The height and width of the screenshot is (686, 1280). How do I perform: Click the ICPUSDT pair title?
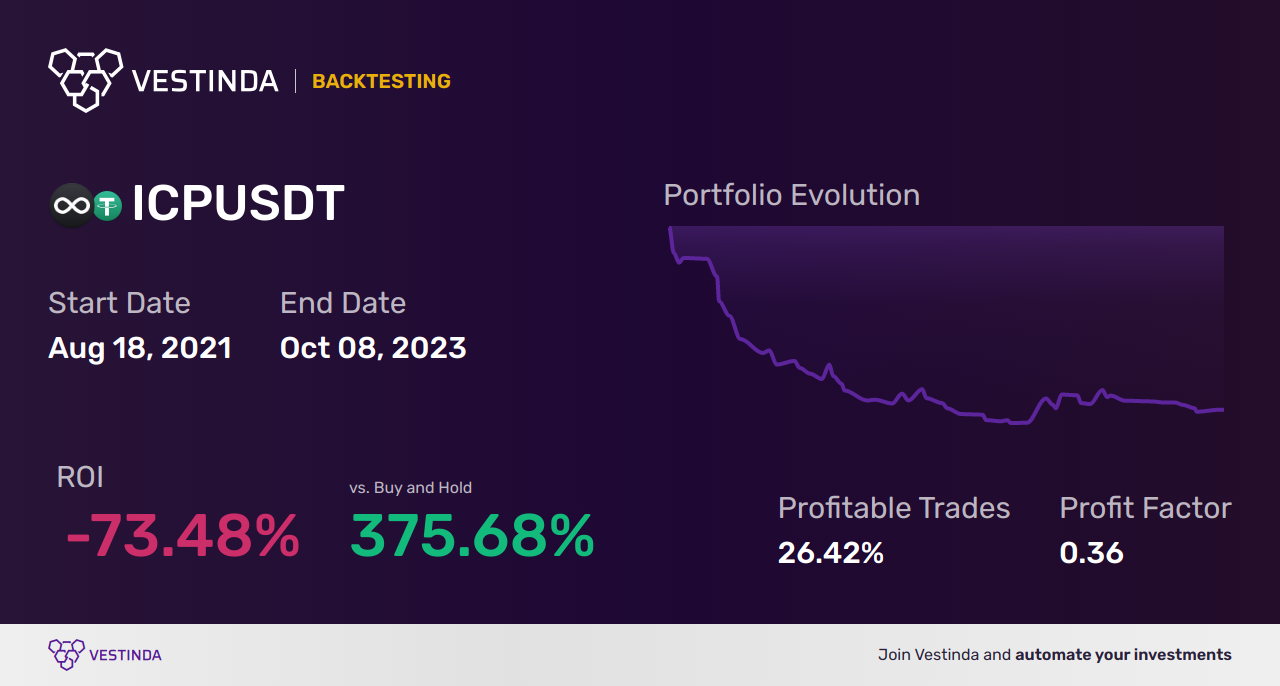(238, 204)
